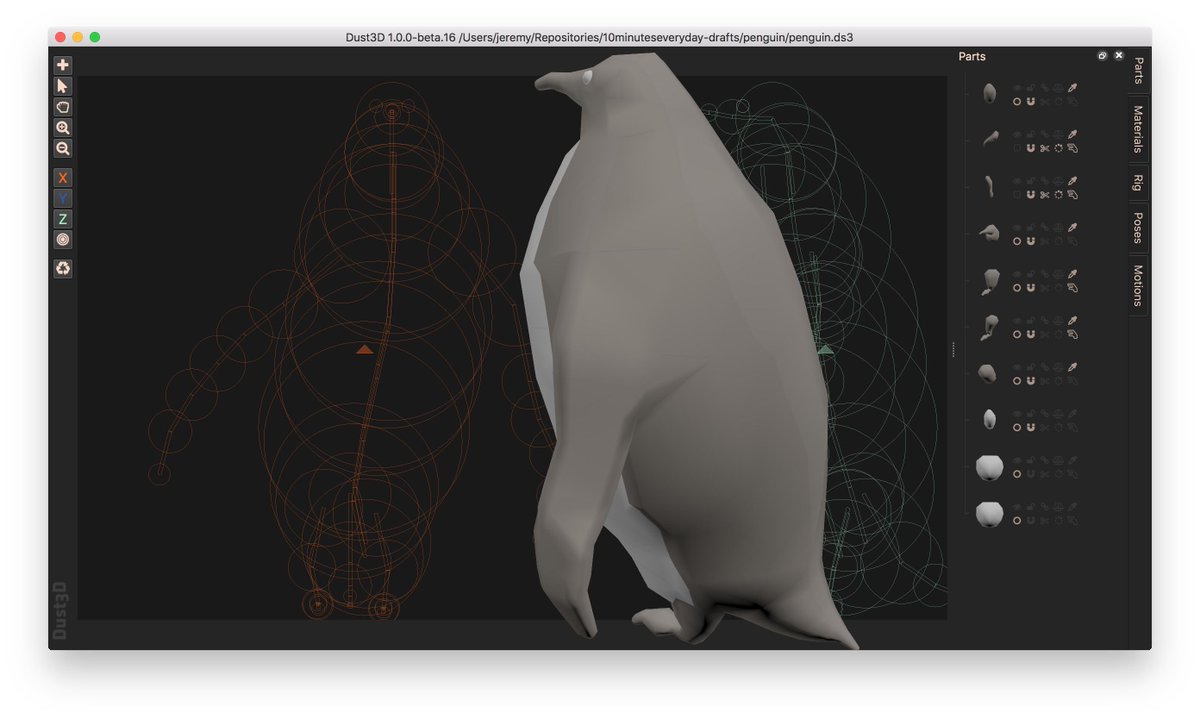Click eyedropper color on second (flipper) part
This screenshot has width=1200, height=719.
pyautogui.click(x=1072, y=134)
